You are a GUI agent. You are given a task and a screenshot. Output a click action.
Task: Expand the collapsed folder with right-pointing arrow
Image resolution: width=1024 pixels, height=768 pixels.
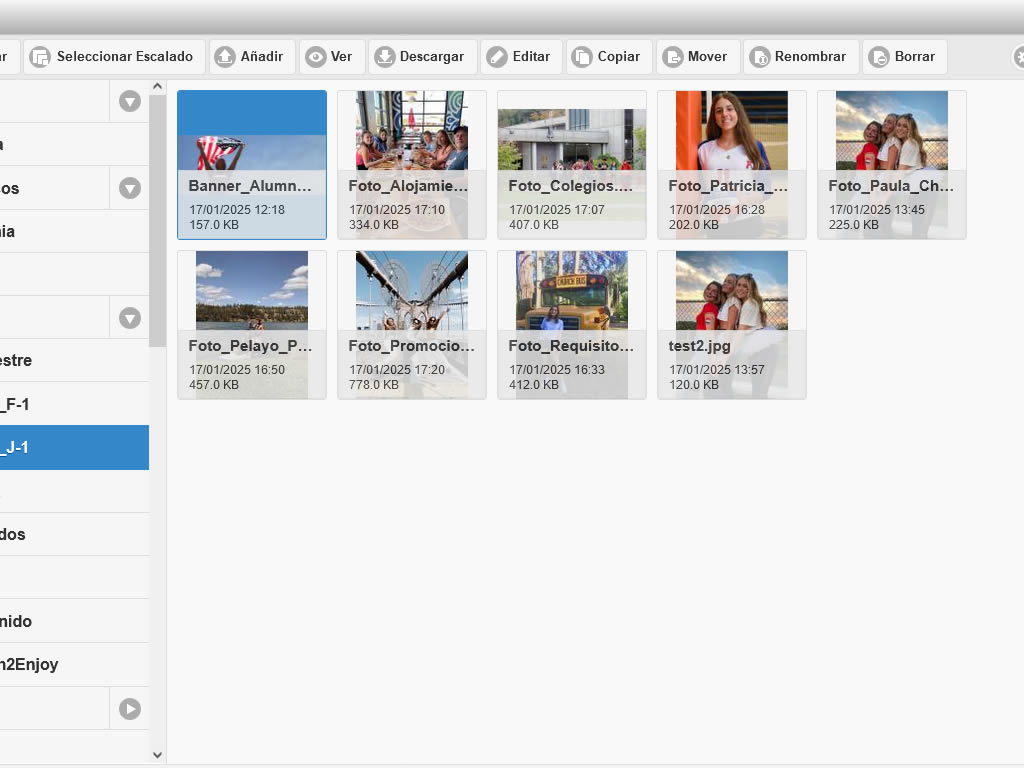130,708
